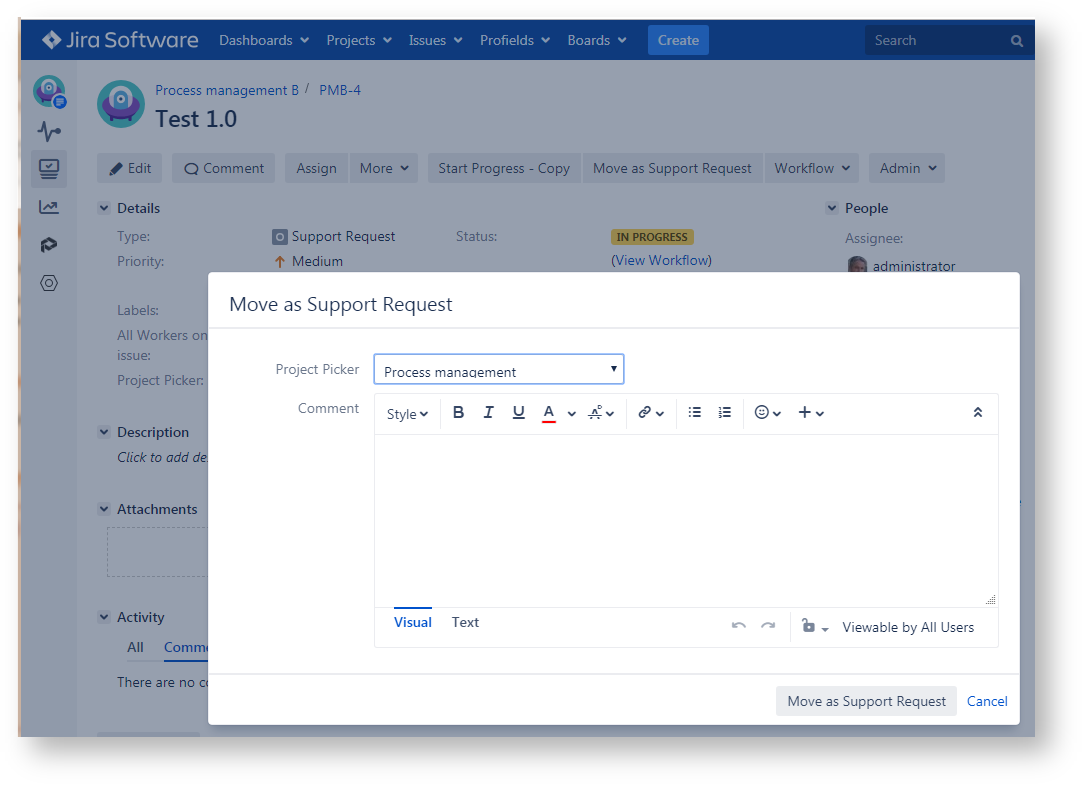1083x785 pixels.
Task: Expand the insert more content plus menu
Action: [x=810, y=413]
